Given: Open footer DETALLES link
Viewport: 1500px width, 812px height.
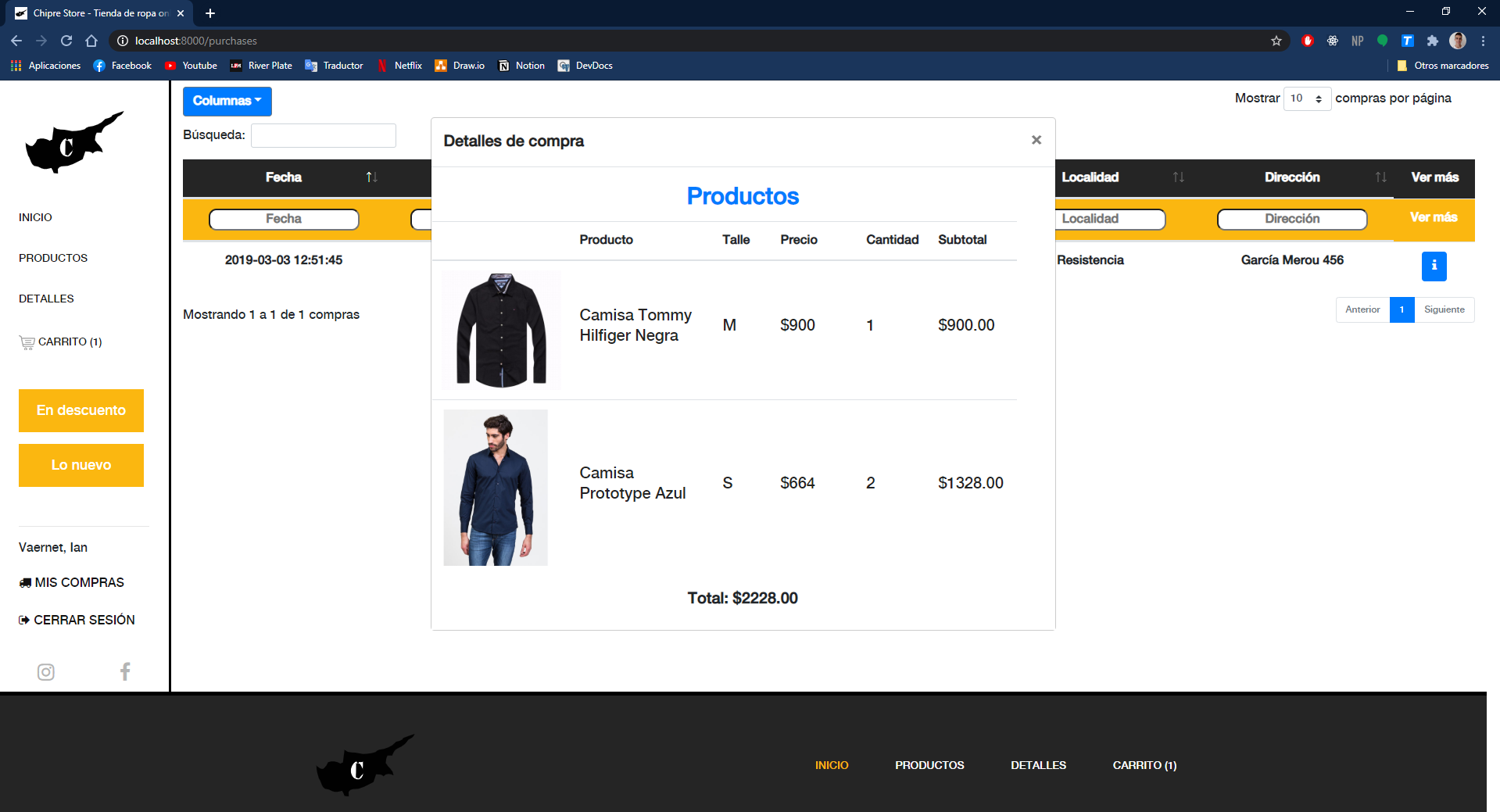Looking at the screenshot, I should tap(1038, 765).
